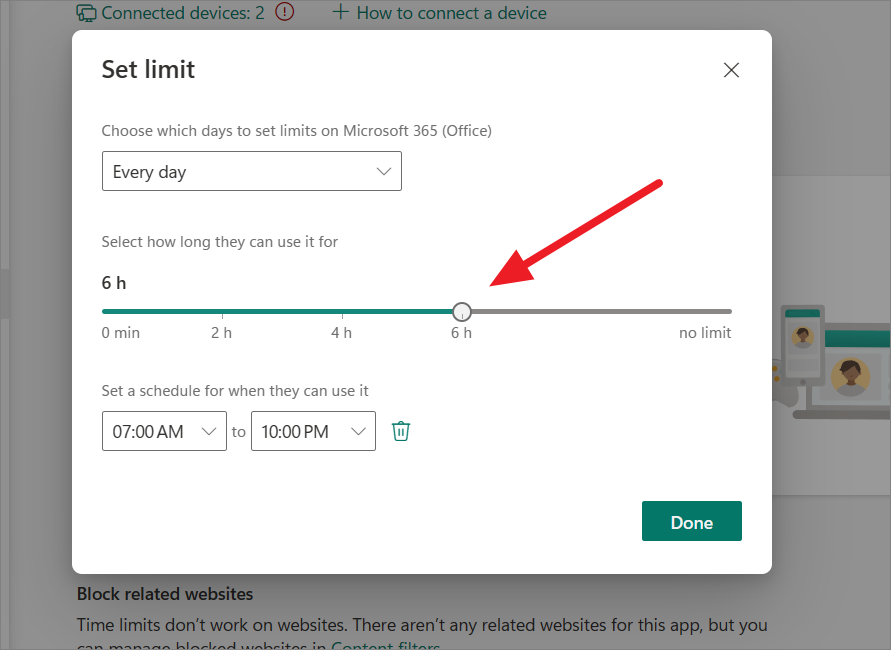Set slider to no limit end
Image resolution: width=891 pixels, height=650 pixels.
click(730, 311)
